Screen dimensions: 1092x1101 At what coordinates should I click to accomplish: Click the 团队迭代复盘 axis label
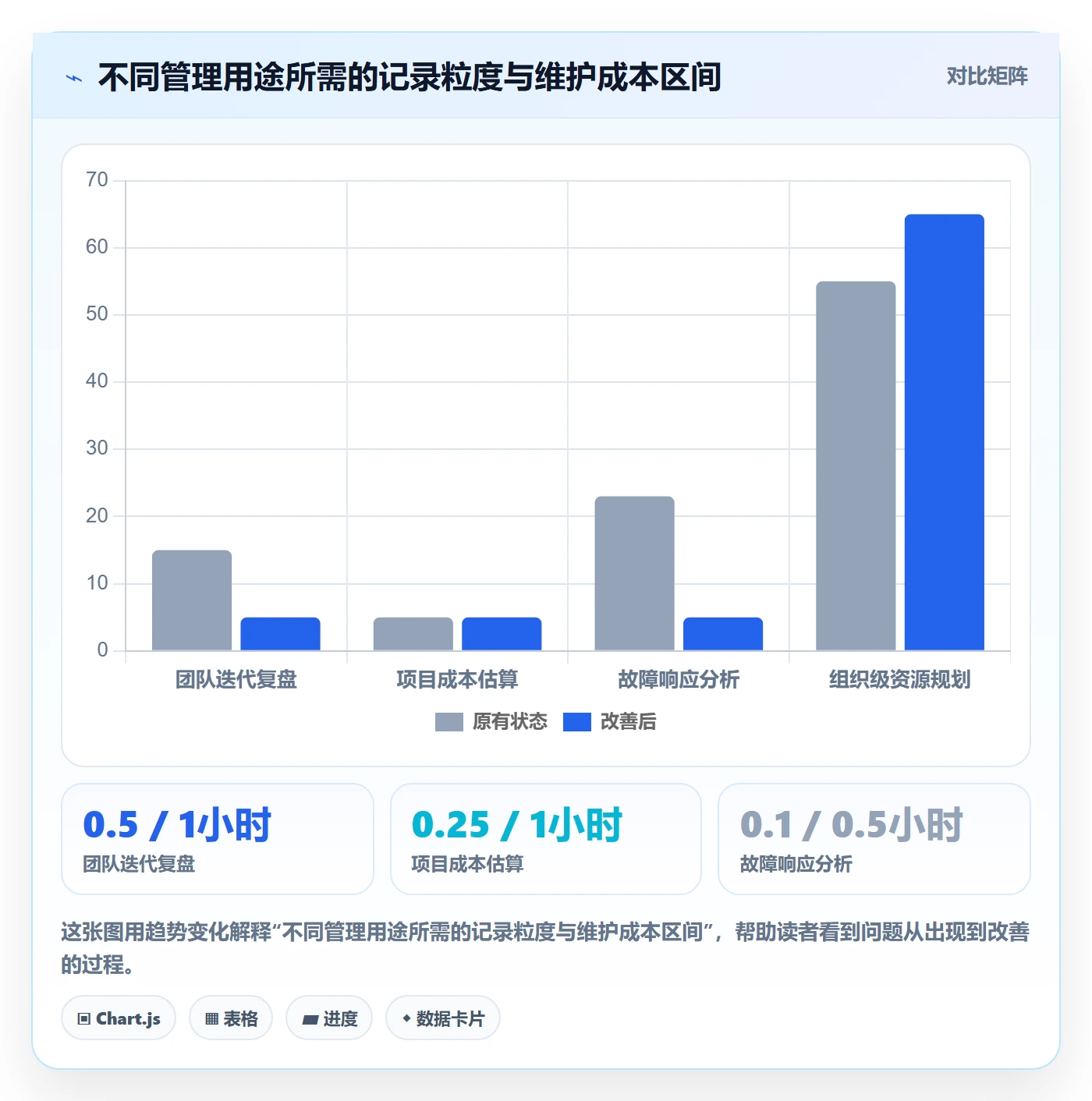(x=236, y=680)
